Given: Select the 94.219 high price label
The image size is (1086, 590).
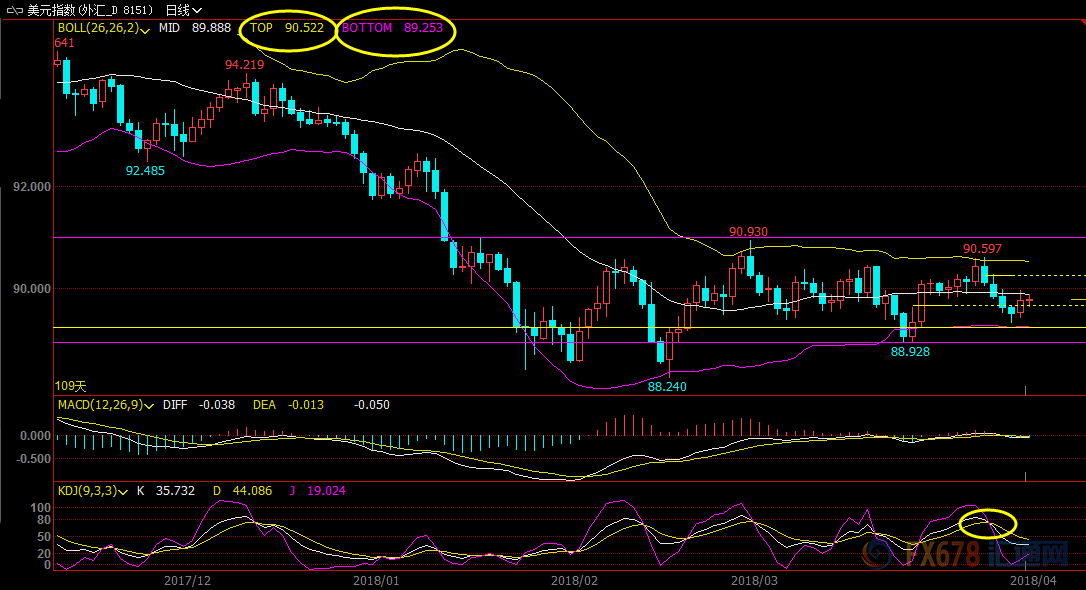Looking at the screenshot, I should 244,65.
